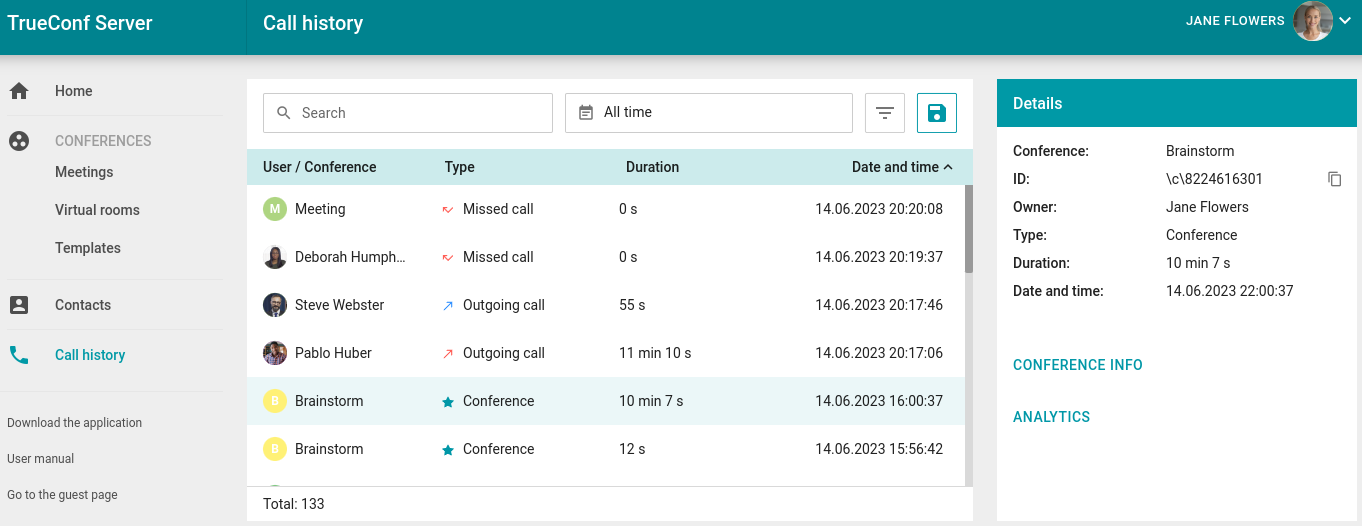Click Deborah Humph… avatar picture

click(x=275, y=257)
